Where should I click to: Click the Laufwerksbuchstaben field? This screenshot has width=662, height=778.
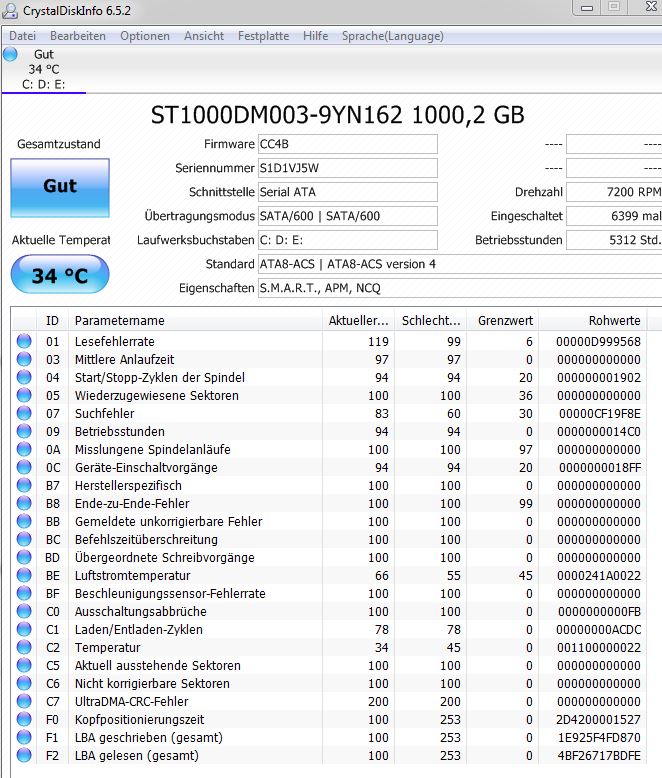(347, 240)
